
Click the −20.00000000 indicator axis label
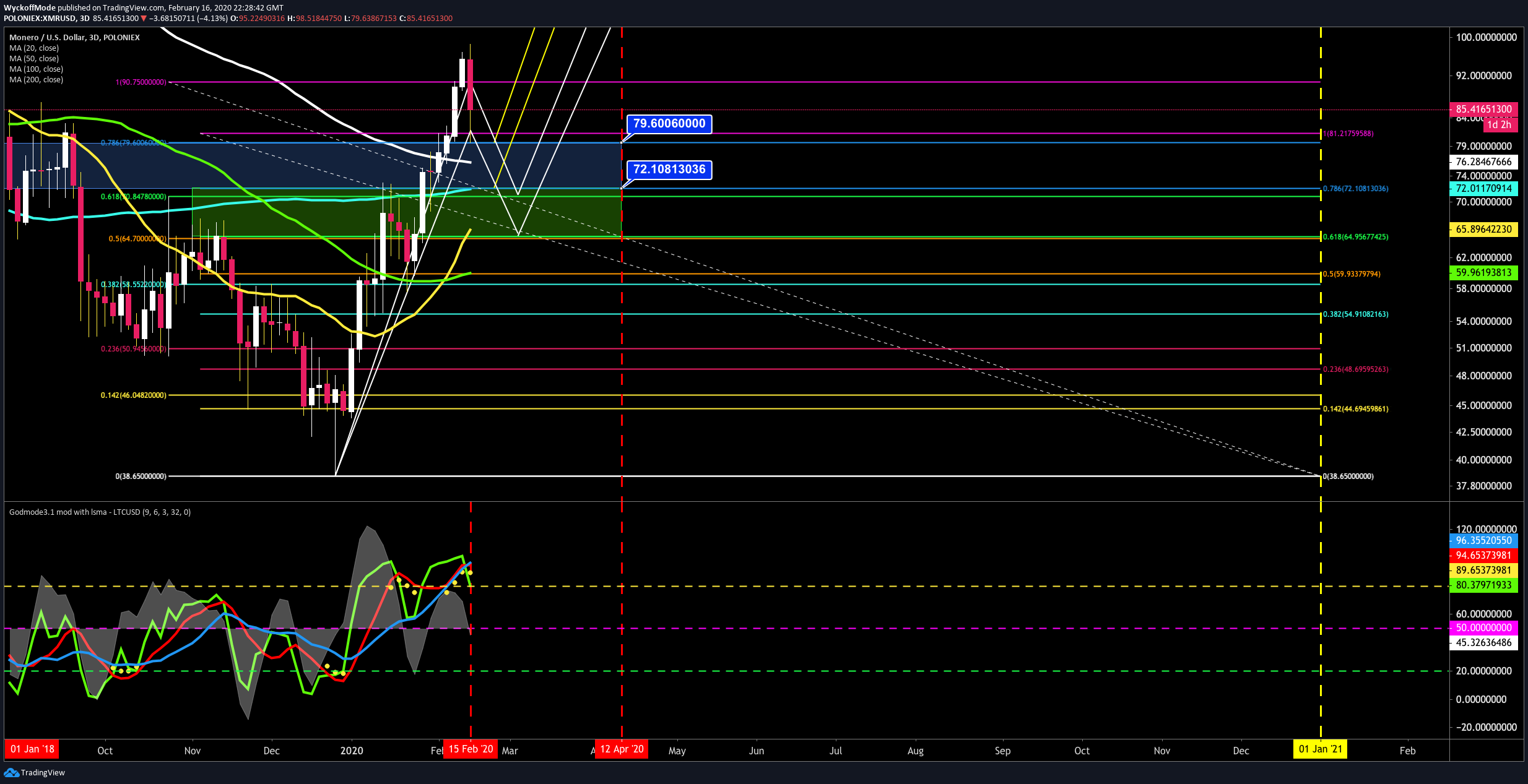[1486, 727]
